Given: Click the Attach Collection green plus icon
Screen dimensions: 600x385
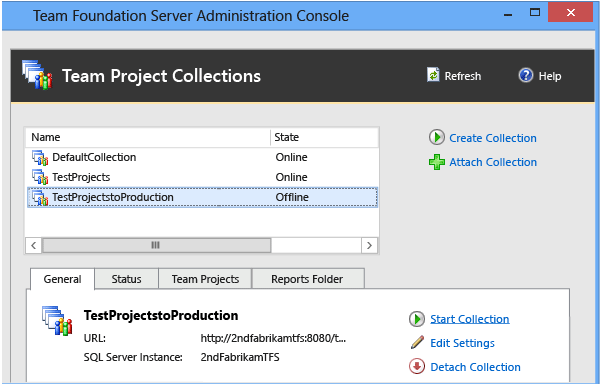Looking at the screenshot, I should pyautogui.click(x=437, y=162).
